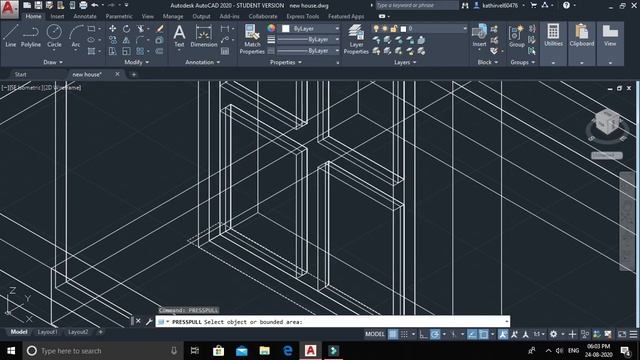The width and height of the screenshot is (640, 360).
Task: Toggle Polar tracking in status bar
Action: (x=435, y=334)
